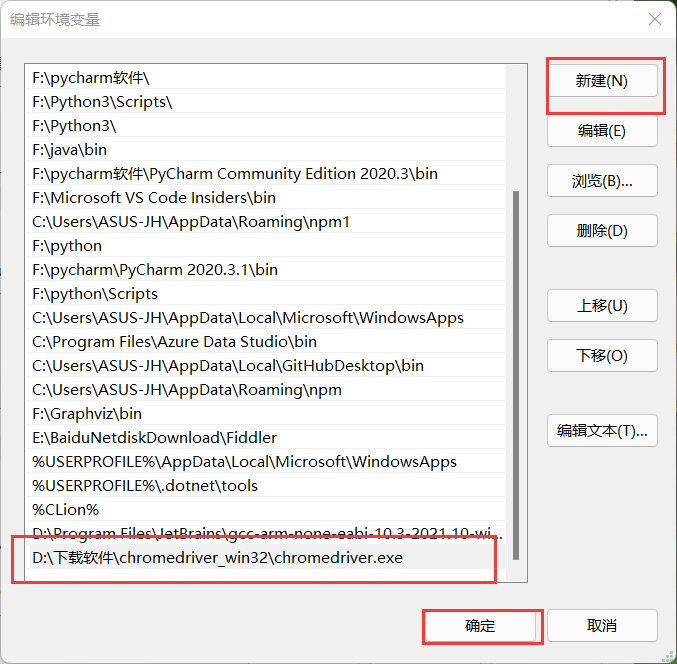677x664 pixels.
Task: Select the F:\python\Scripts entry
Action: (x=265, y=294)
